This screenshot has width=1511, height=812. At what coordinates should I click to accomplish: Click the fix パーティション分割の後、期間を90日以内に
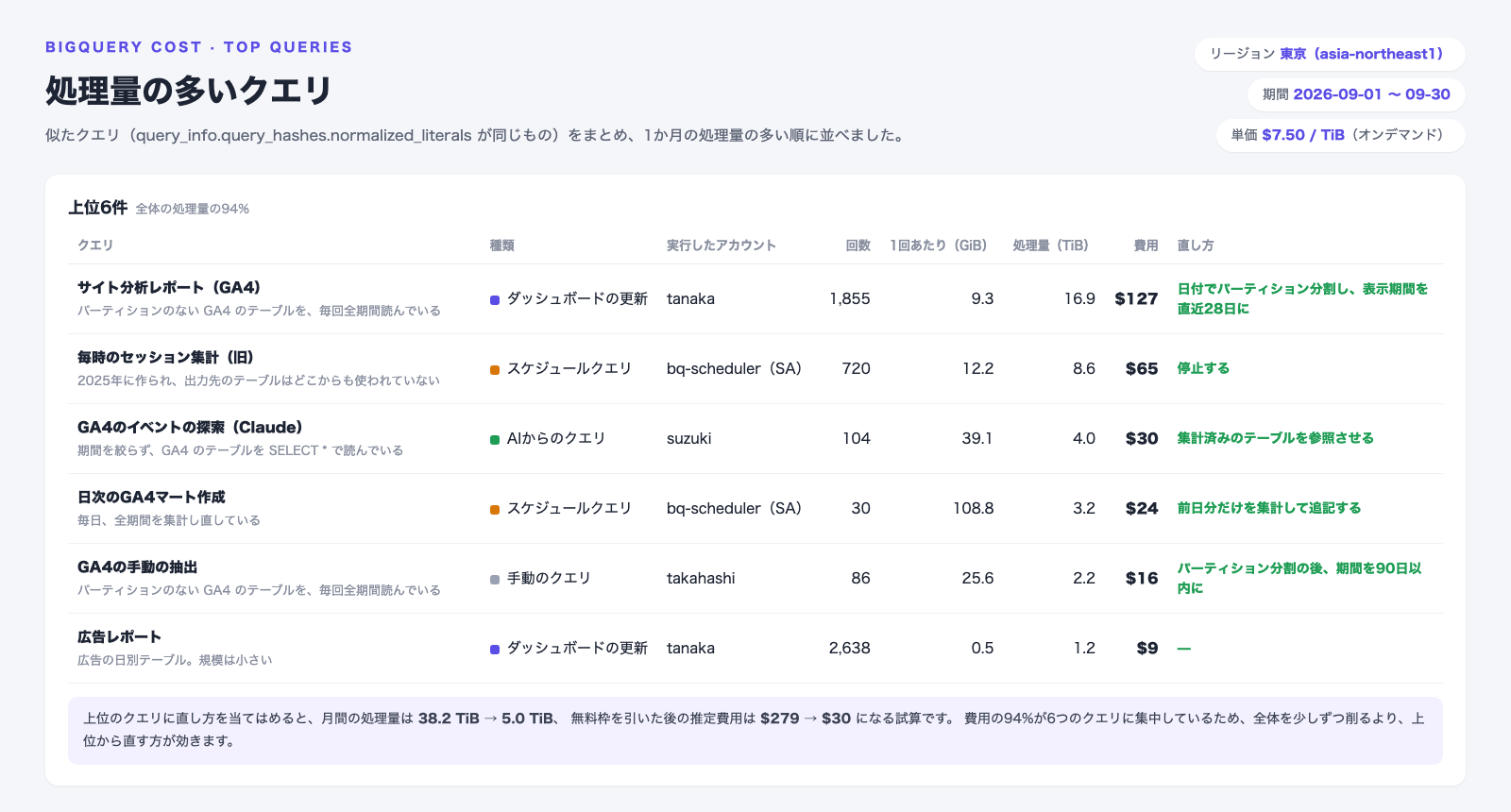tap(1299, 578)
